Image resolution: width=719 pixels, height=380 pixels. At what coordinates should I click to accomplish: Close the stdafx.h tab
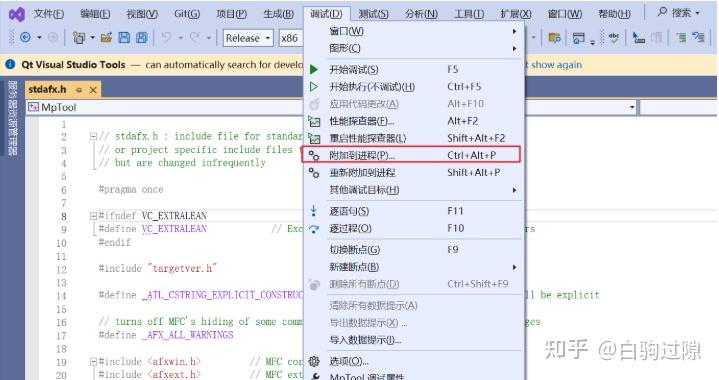click(93, 90)
